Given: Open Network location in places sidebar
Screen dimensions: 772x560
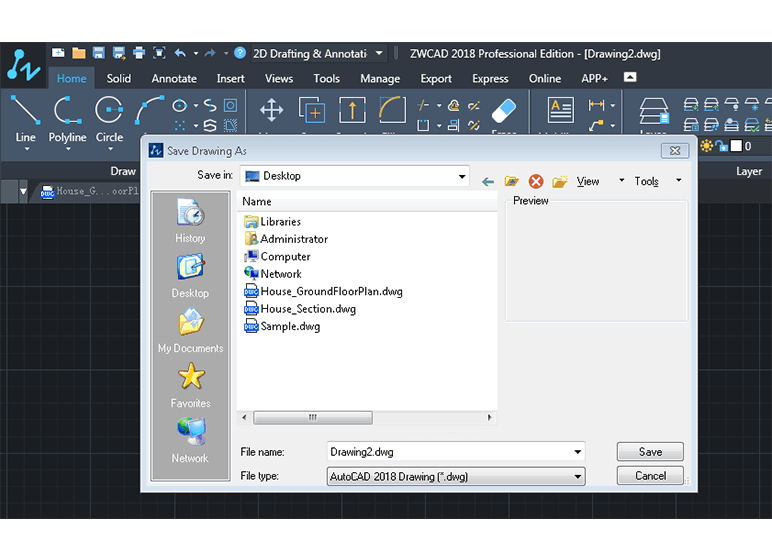Looking at the screenshot, I should click(190, 440).
